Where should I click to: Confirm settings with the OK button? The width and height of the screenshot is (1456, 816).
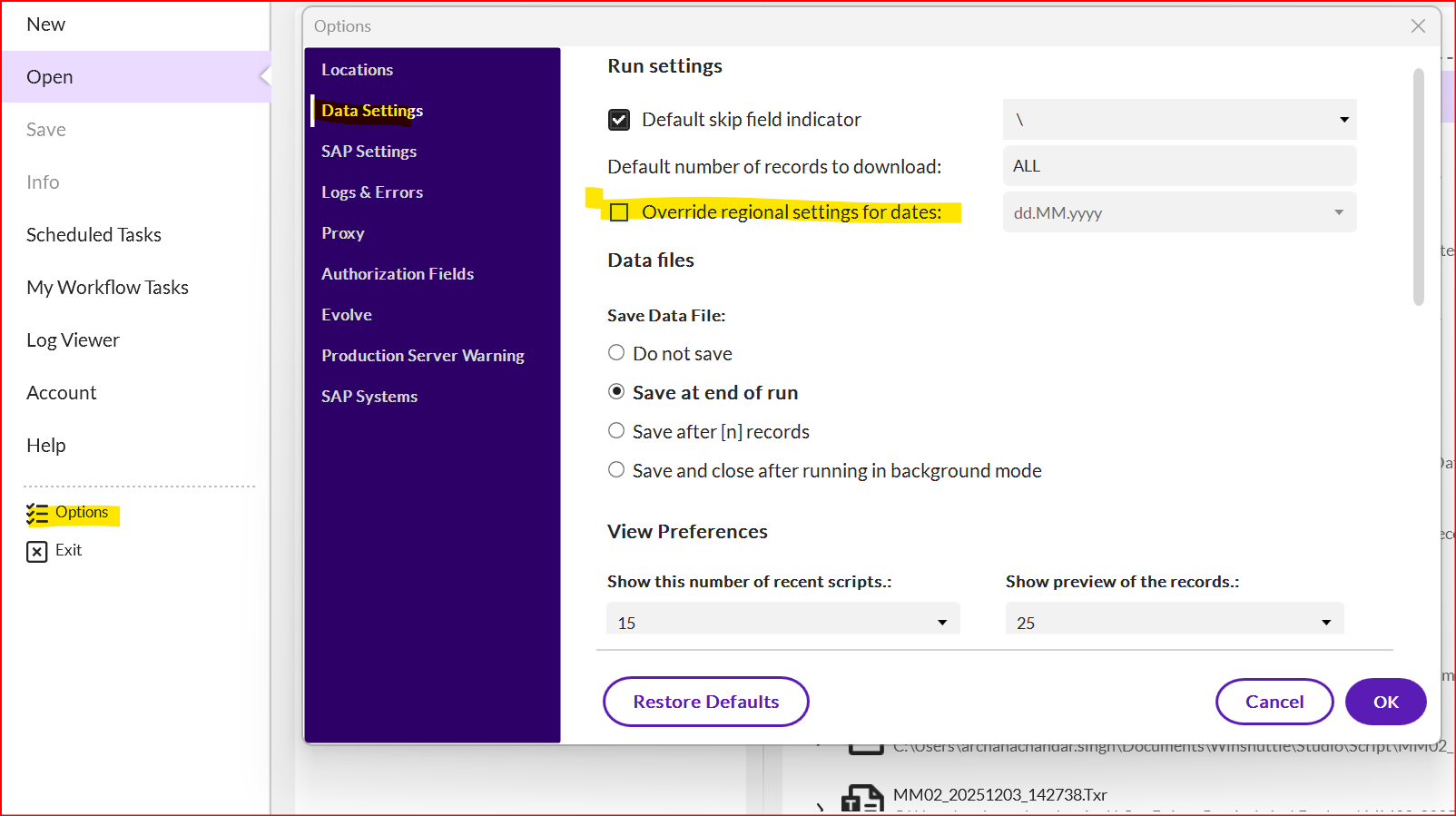click(x=1386, y=702)
